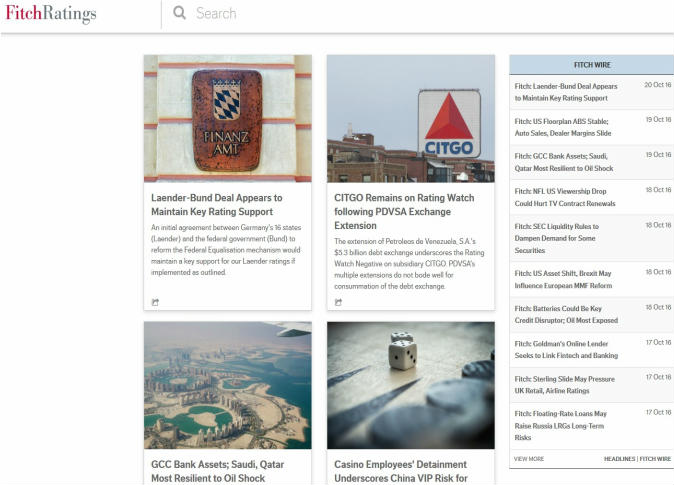Screen dimensions: 674x485
Task: Open wire item US Asset Shift, Brexit
Action: click(x=563, y=279)
